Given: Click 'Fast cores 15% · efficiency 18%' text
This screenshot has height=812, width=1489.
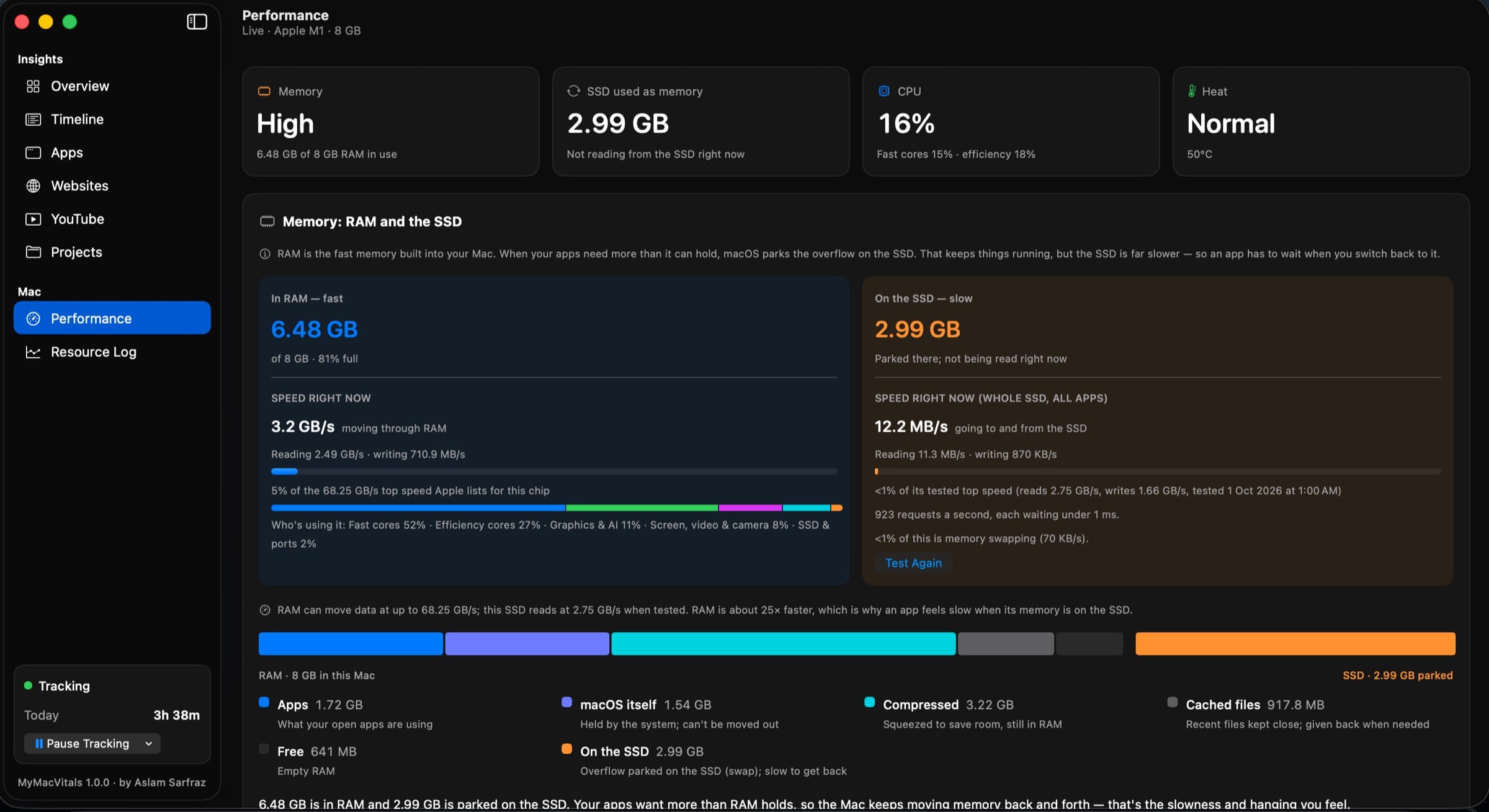Looking at the screenshot, I should 956,154.
